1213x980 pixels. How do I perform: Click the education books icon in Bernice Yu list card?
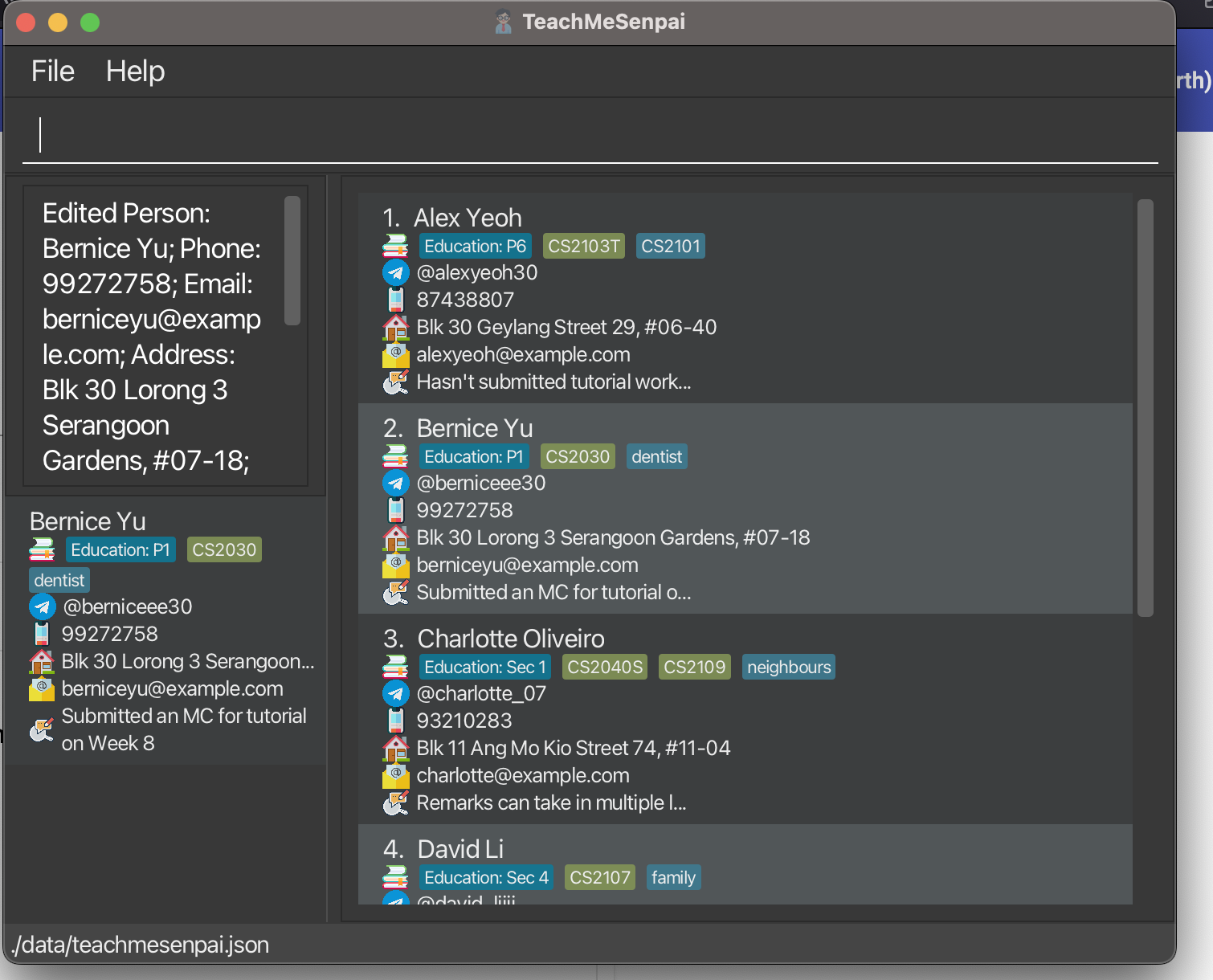point(395,456)
